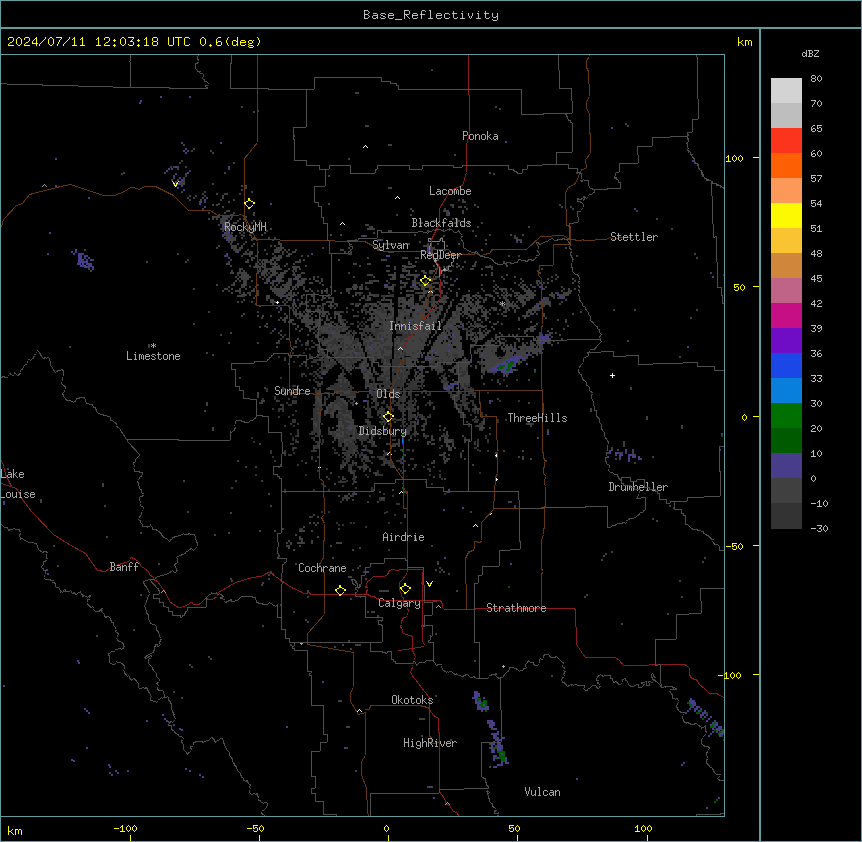
Task: Click the 45 value on the dBZ scale
Action: coord(816,279)
